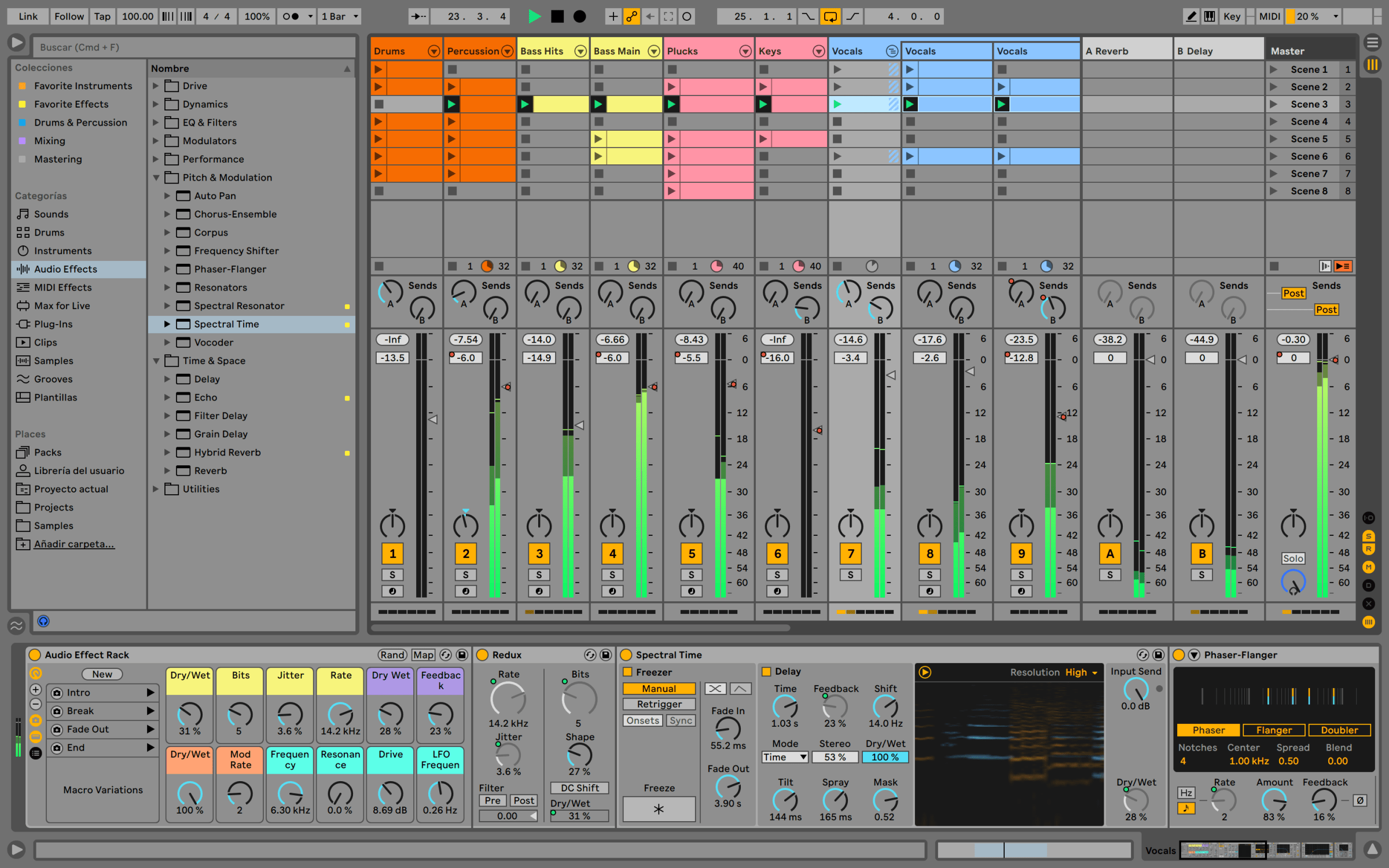Image resolution: width=1389 pixels, height=868 pixels.
Task: Click the Back to Arrangement button
Action: 1342,266
